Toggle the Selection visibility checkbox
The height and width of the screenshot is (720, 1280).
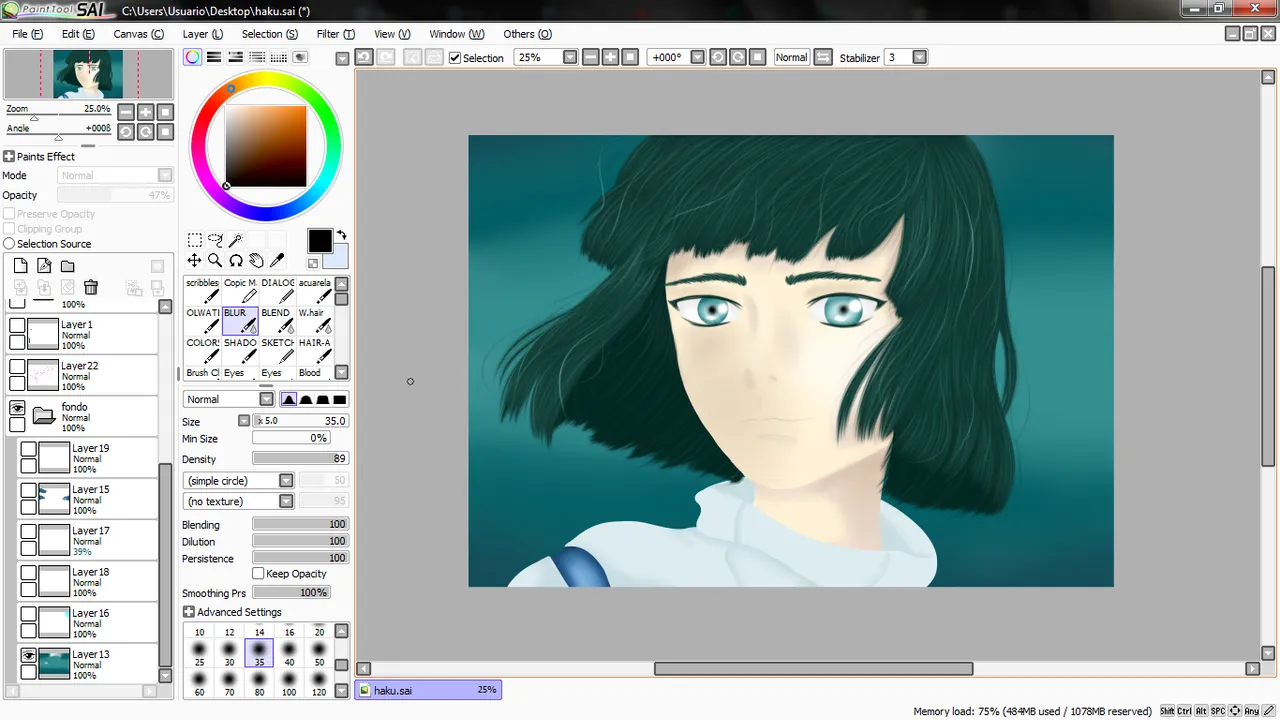pyautogui.click(x=455, y=58)
